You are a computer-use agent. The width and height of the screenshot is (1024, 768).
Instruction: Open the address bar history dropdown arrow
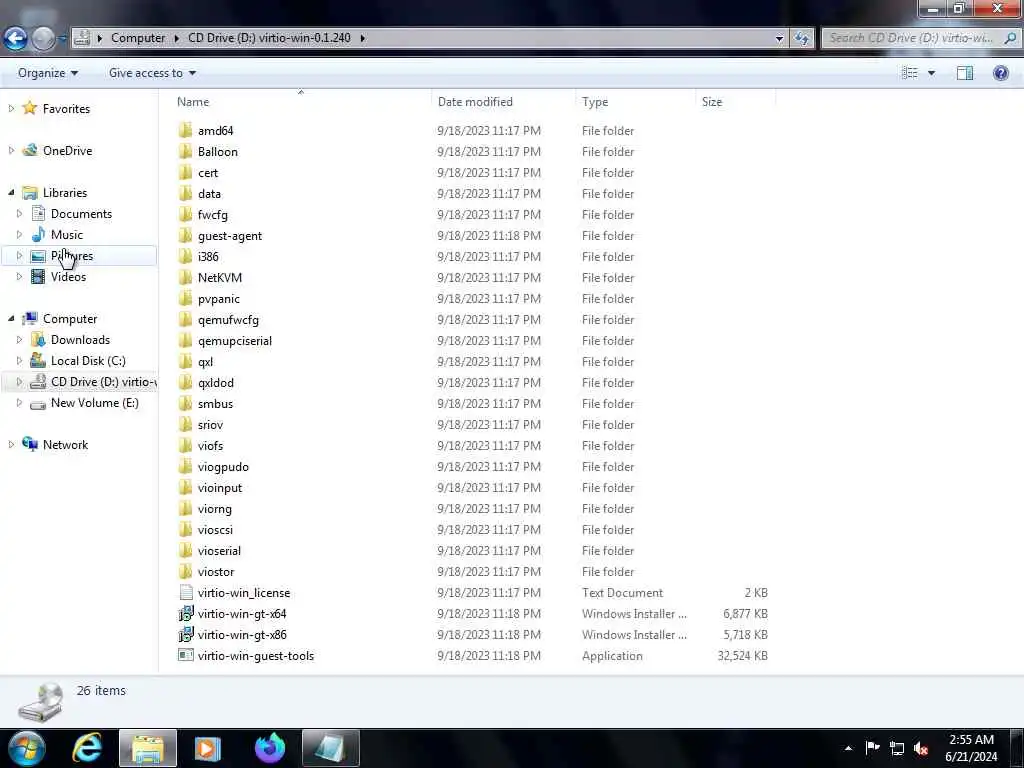779,39
